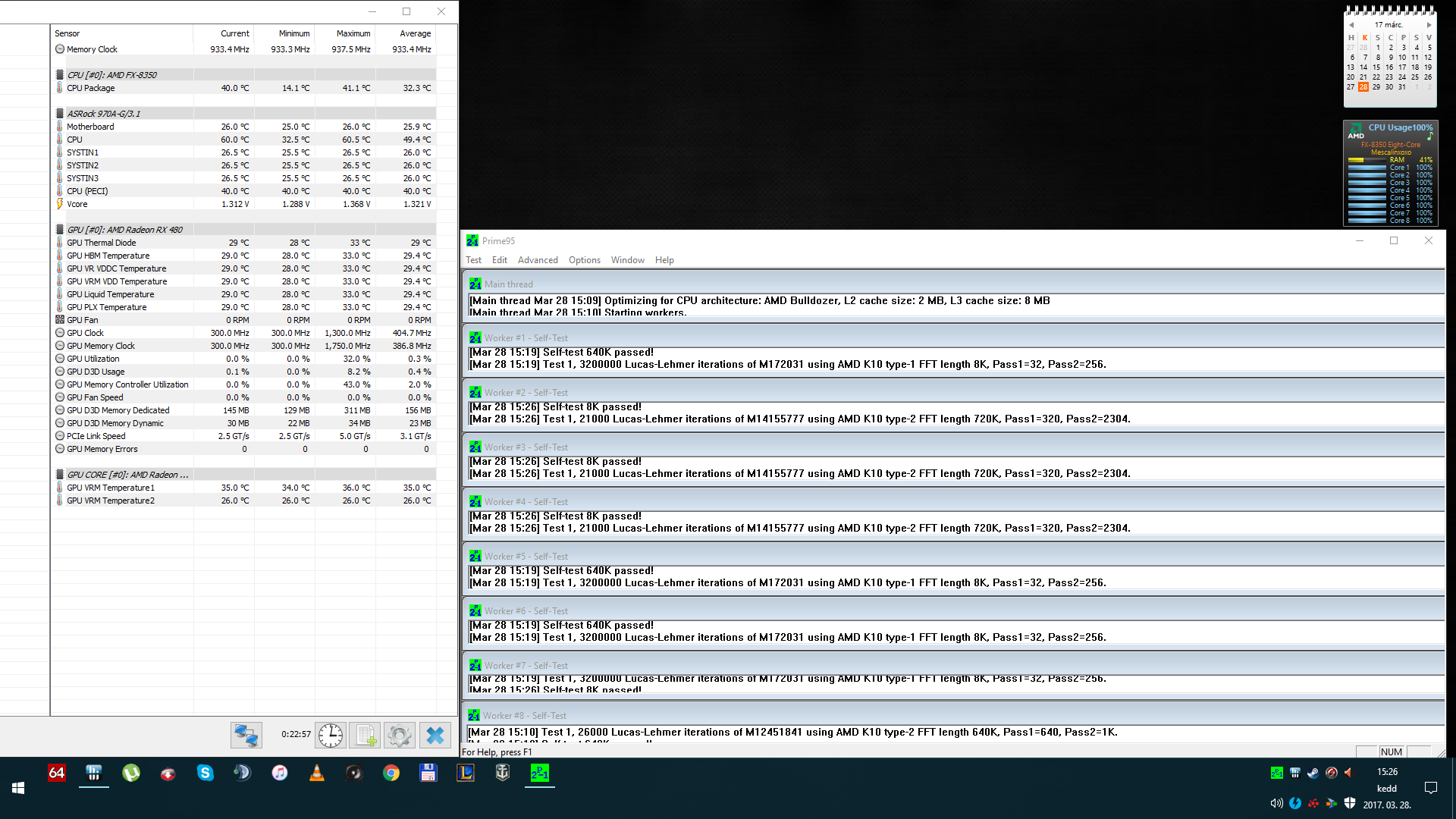
Task: Go to the previous month in the calendar gadget
Action: 1351,25
